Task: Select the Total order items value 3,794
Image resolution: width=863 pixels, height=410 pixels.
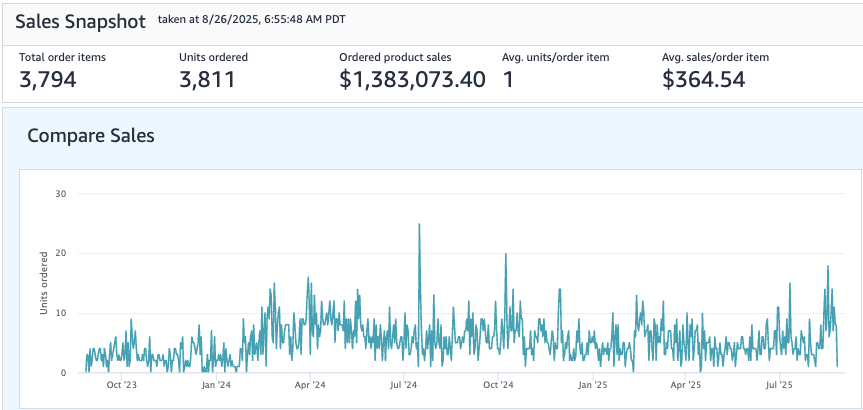Action: [x=55, y=79]
